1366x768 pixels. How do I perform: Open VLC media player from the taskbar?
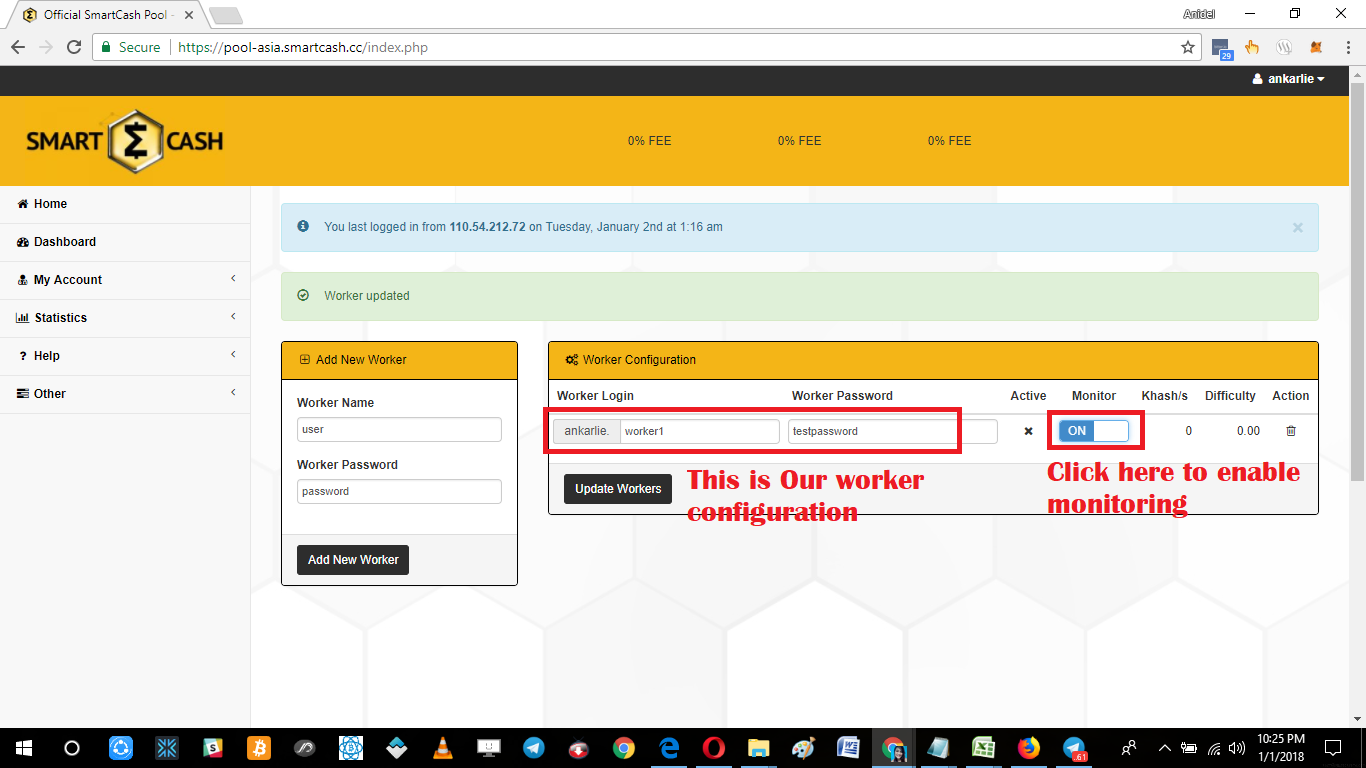(x=442, y=748)
